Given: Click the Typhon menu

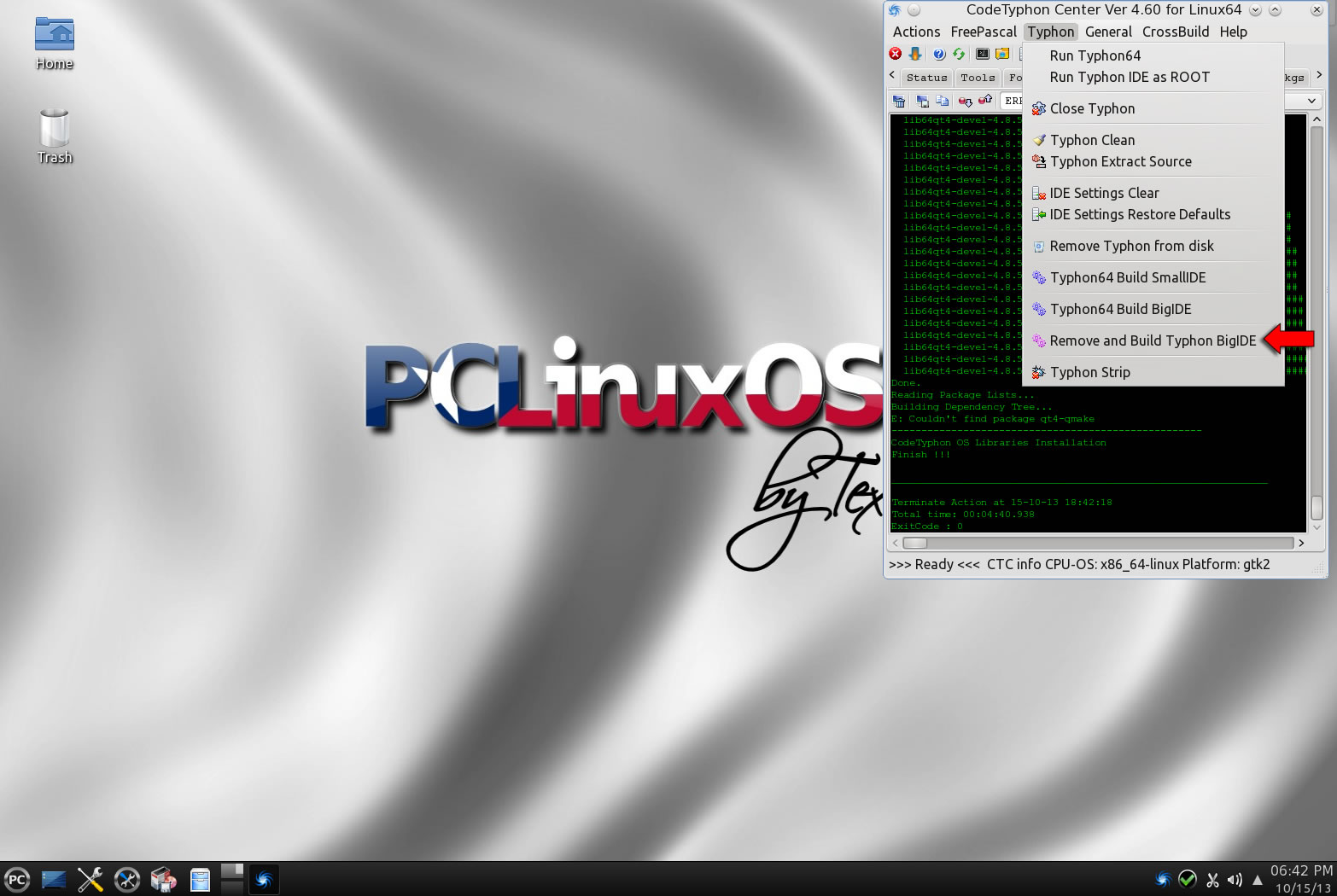Looking at the screenshot, I should click(1051, 32).
